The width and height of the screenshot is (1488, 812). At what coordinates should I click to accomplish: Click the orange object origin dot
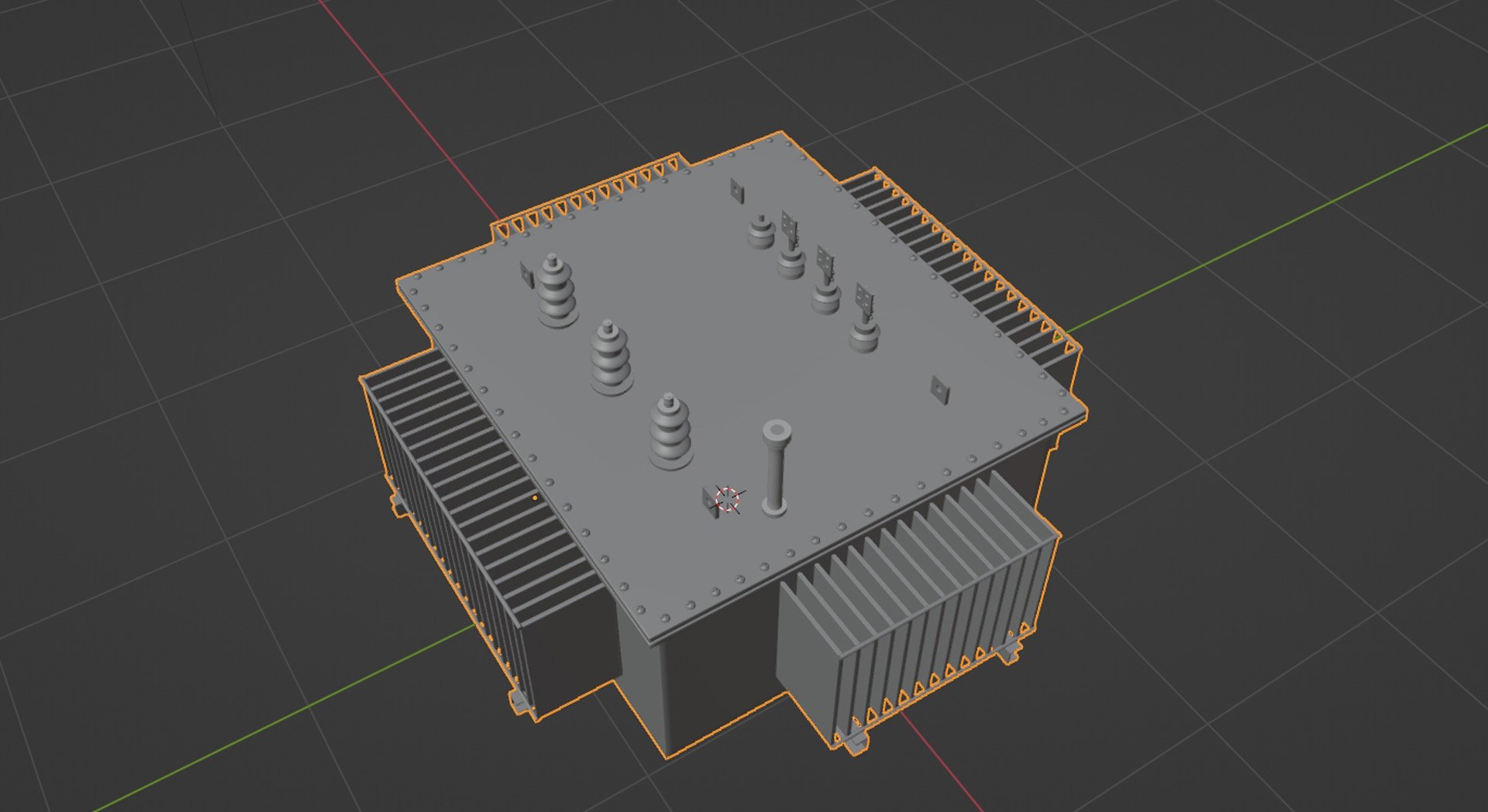point(535,497)
